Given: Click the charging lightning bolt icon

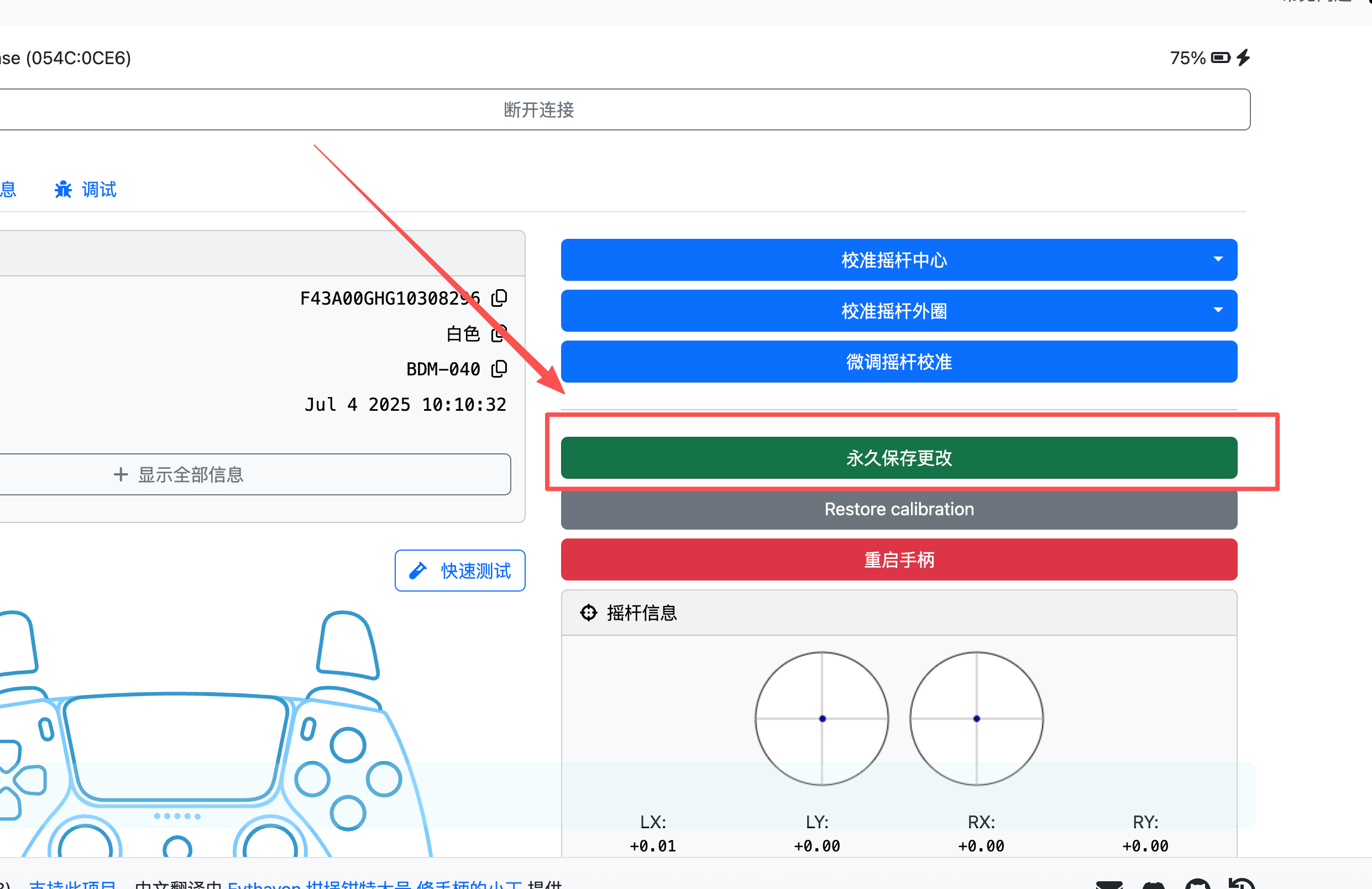Looking at the screenshot, I should 1243,57.
